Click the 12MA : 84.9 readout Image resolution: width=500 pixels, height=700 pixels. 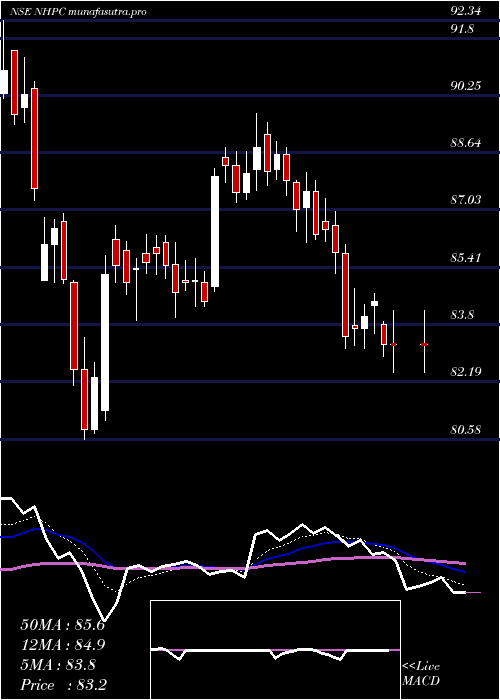[x=63, y=645]
